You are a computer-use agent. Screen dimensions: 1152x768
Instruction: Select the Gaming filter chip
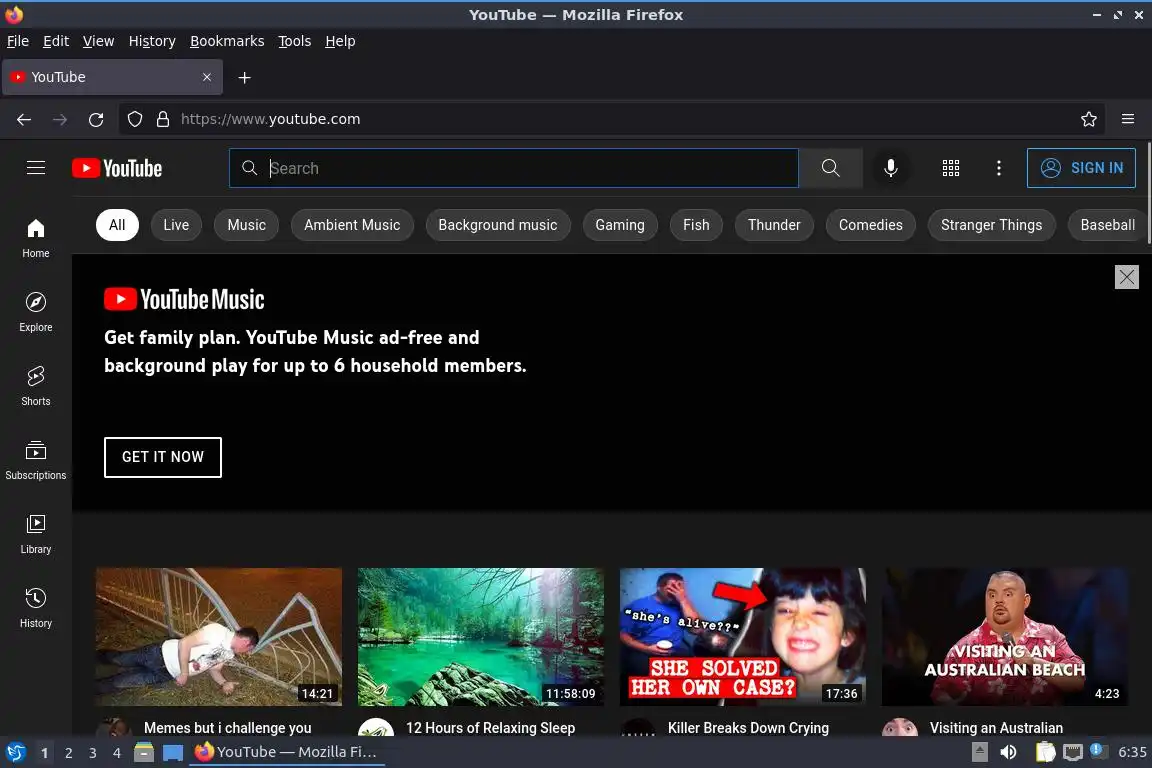620,225
